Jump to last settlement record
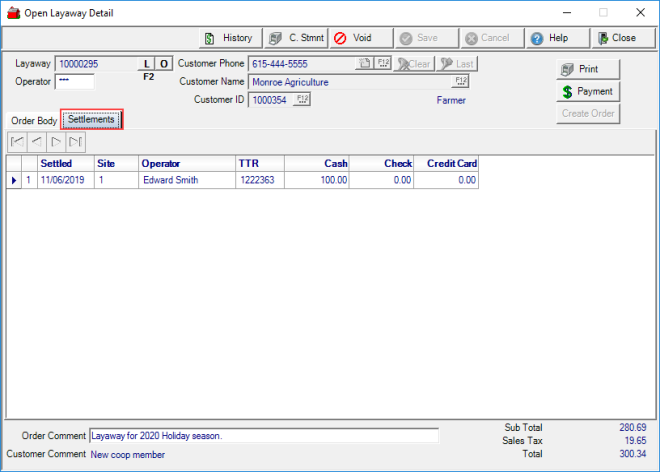The image size is (660, 472). (75, 142)
